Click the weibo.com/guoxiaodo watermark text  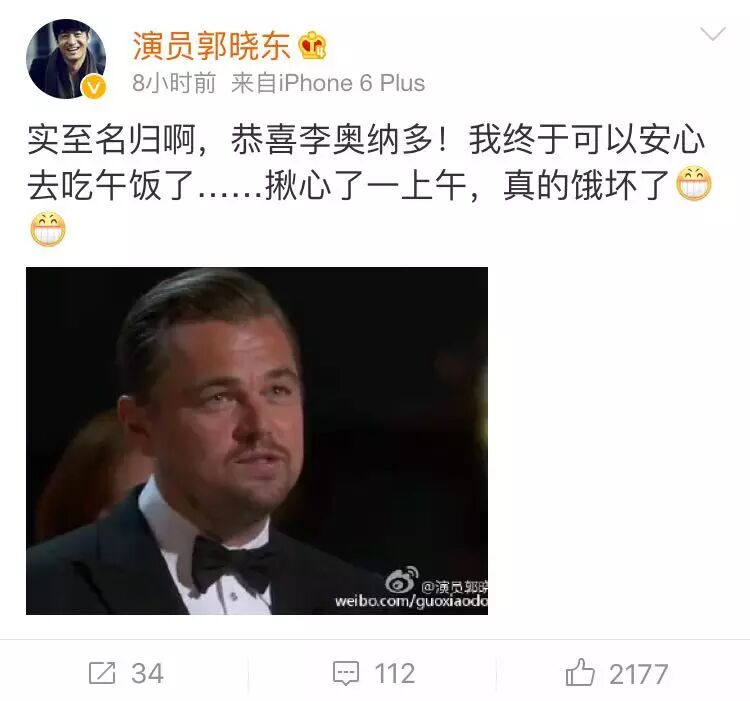point(411,601)
